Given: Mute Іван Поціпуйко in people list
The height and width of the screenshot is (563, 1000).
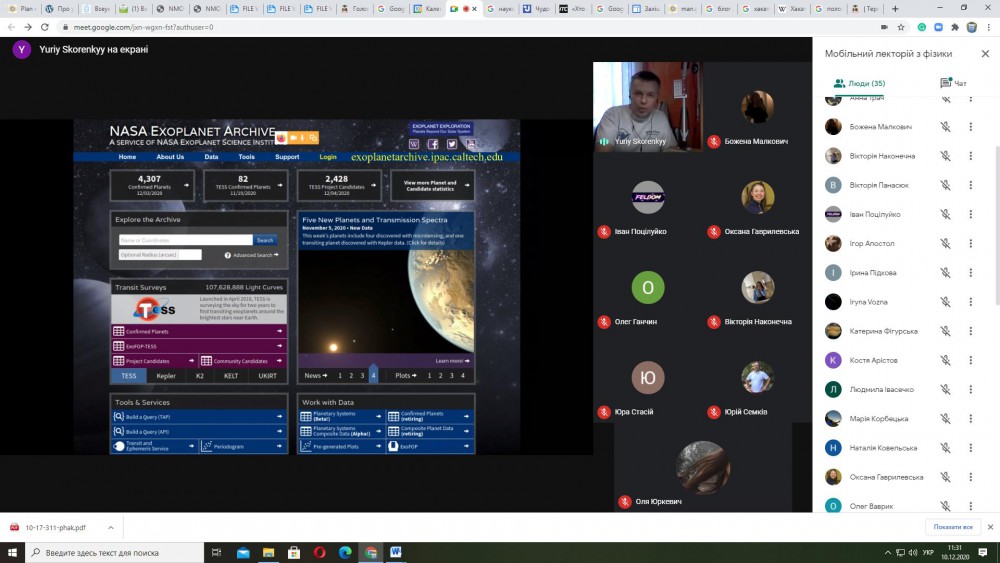Looking at the screenshot, I should tap(945, 214).
